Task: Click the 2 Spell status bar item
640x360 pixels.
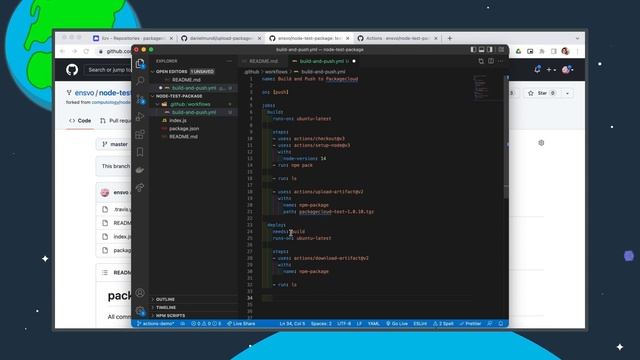Action: click(443, 324)
